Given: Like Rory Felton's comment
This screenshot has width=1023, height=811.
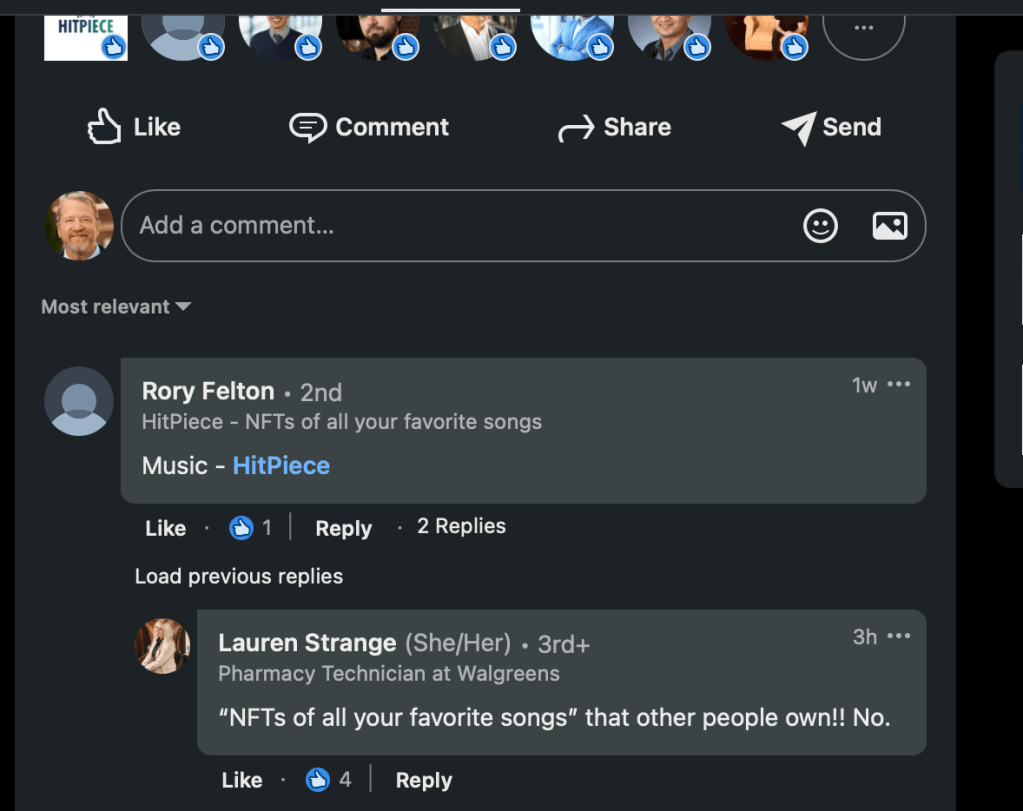Looking at the screenshot, I should click(x=165, y=528).
